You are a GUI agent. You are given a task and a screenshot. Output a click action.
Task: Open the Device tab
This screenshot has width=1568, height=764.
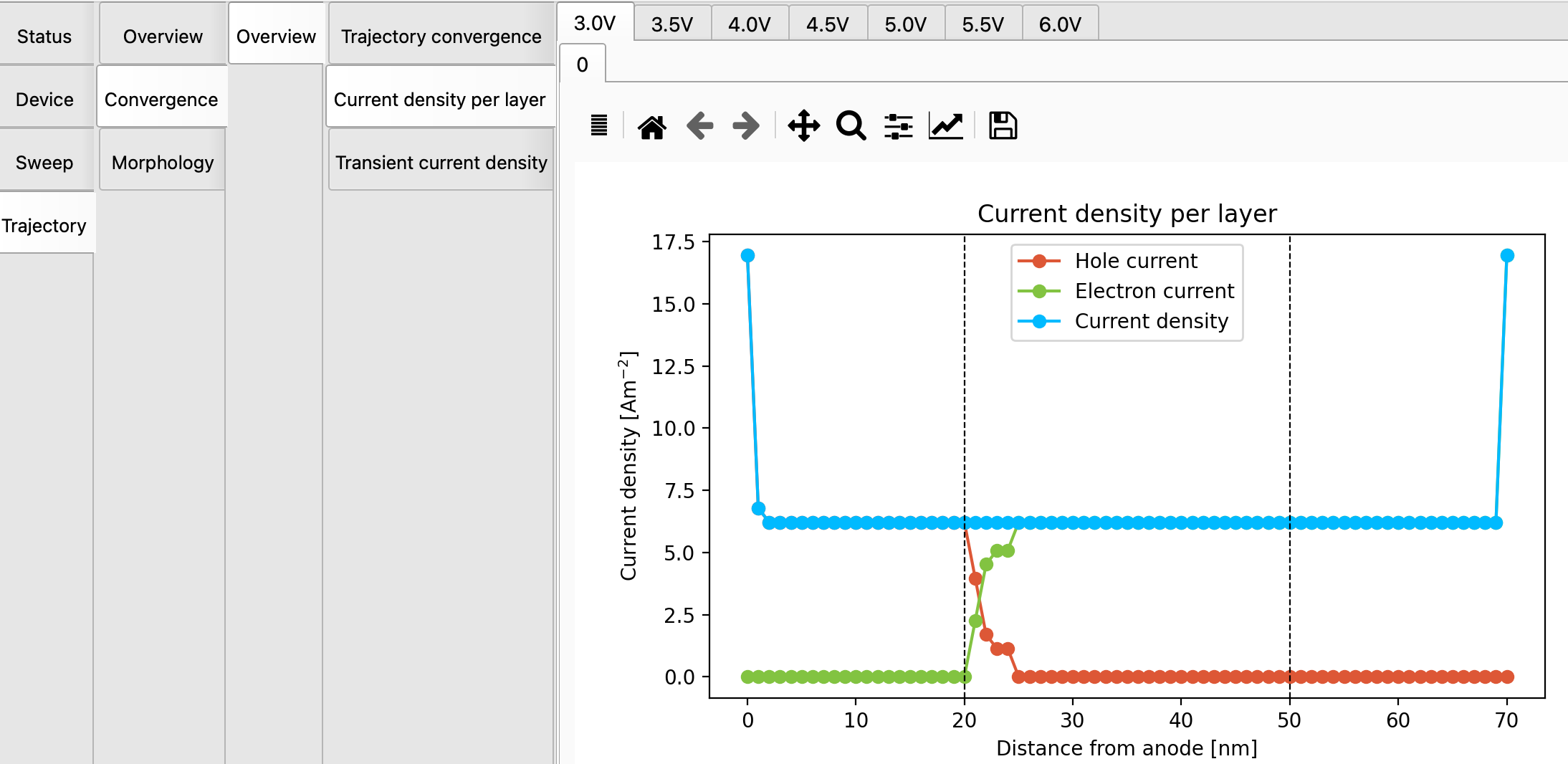(44, 100)
